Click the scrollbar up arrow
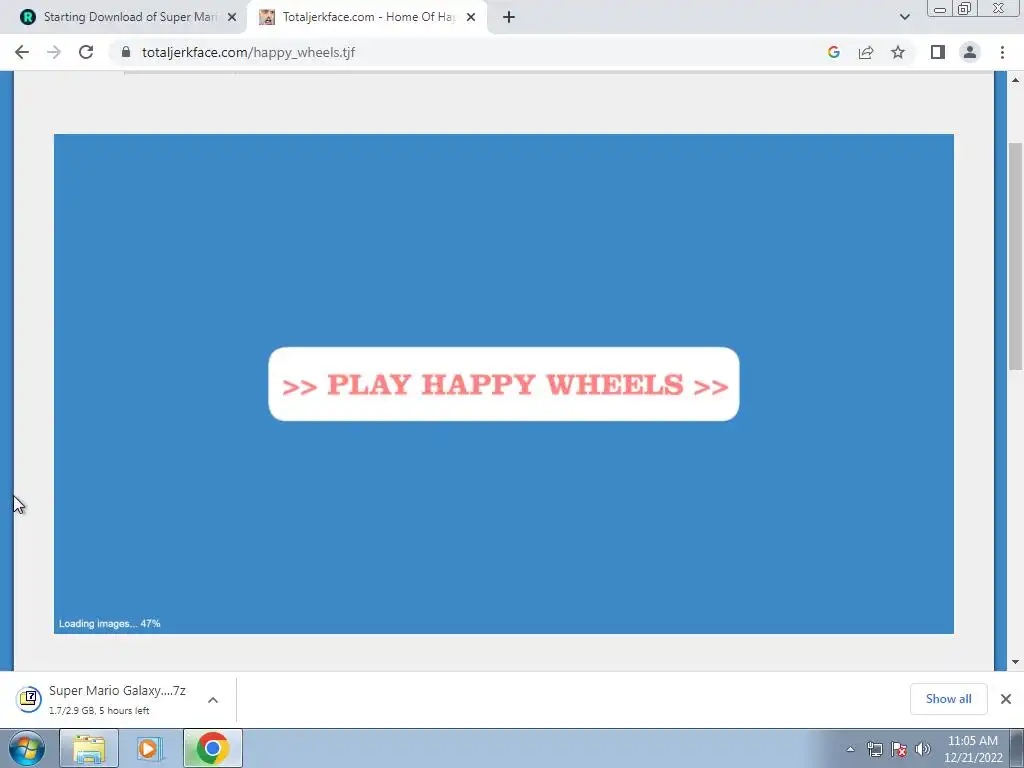This screenshot has width=1024, height=768. pos(1015,80)
